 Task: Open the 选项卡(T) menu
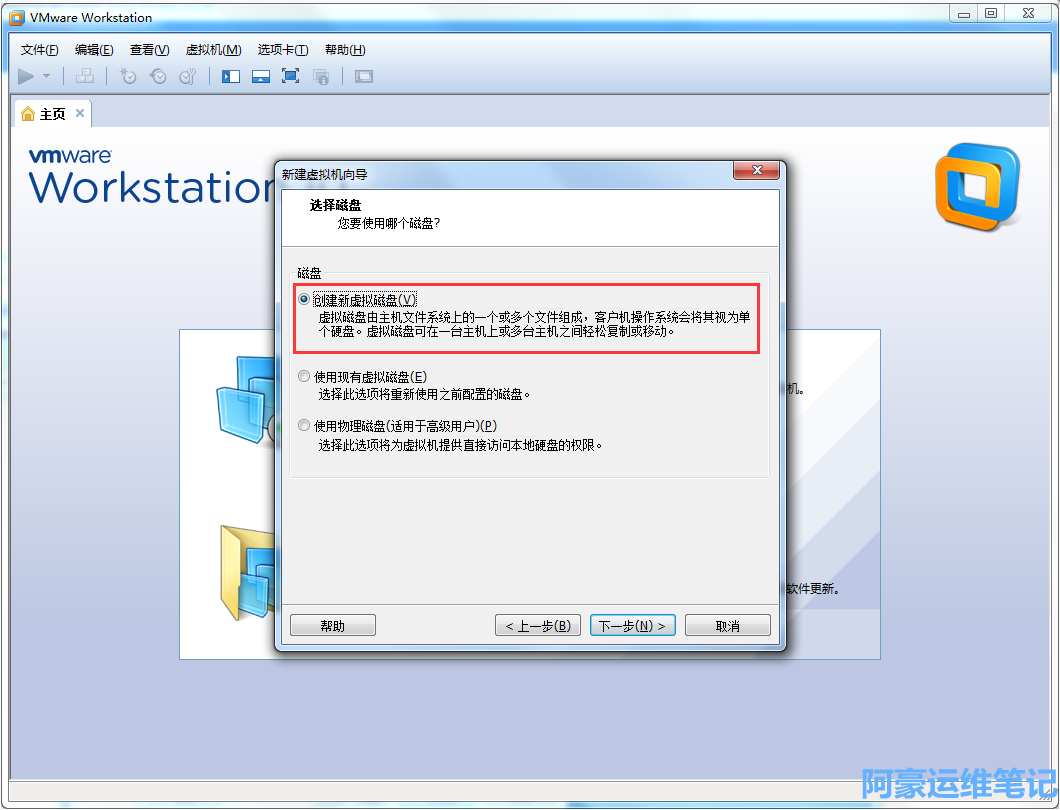click(x=283, y=50)
